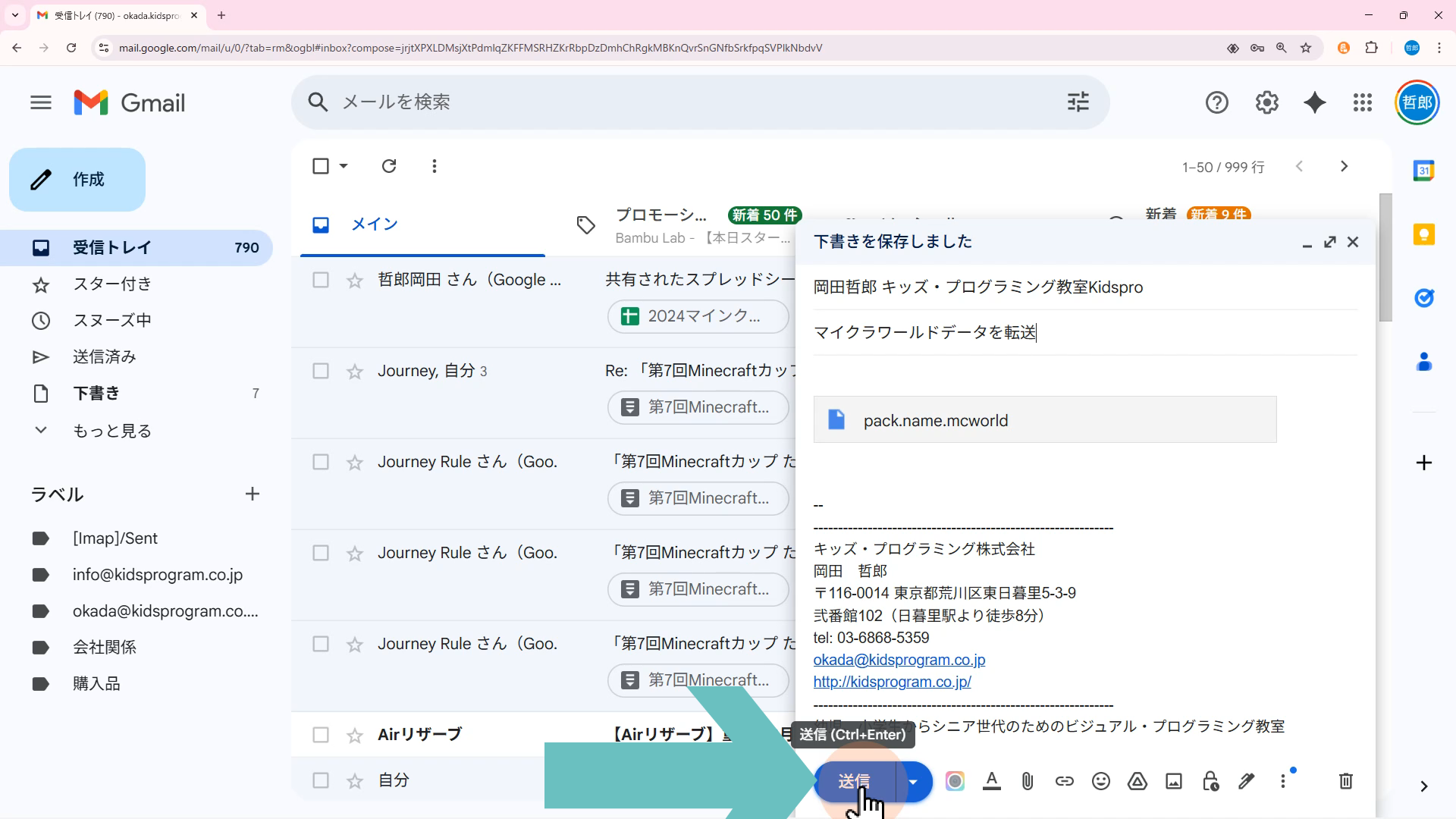Check the Airリザーブ email checkbox
1456x819 pixels.
pyautogui.click(x=321, y=735)
